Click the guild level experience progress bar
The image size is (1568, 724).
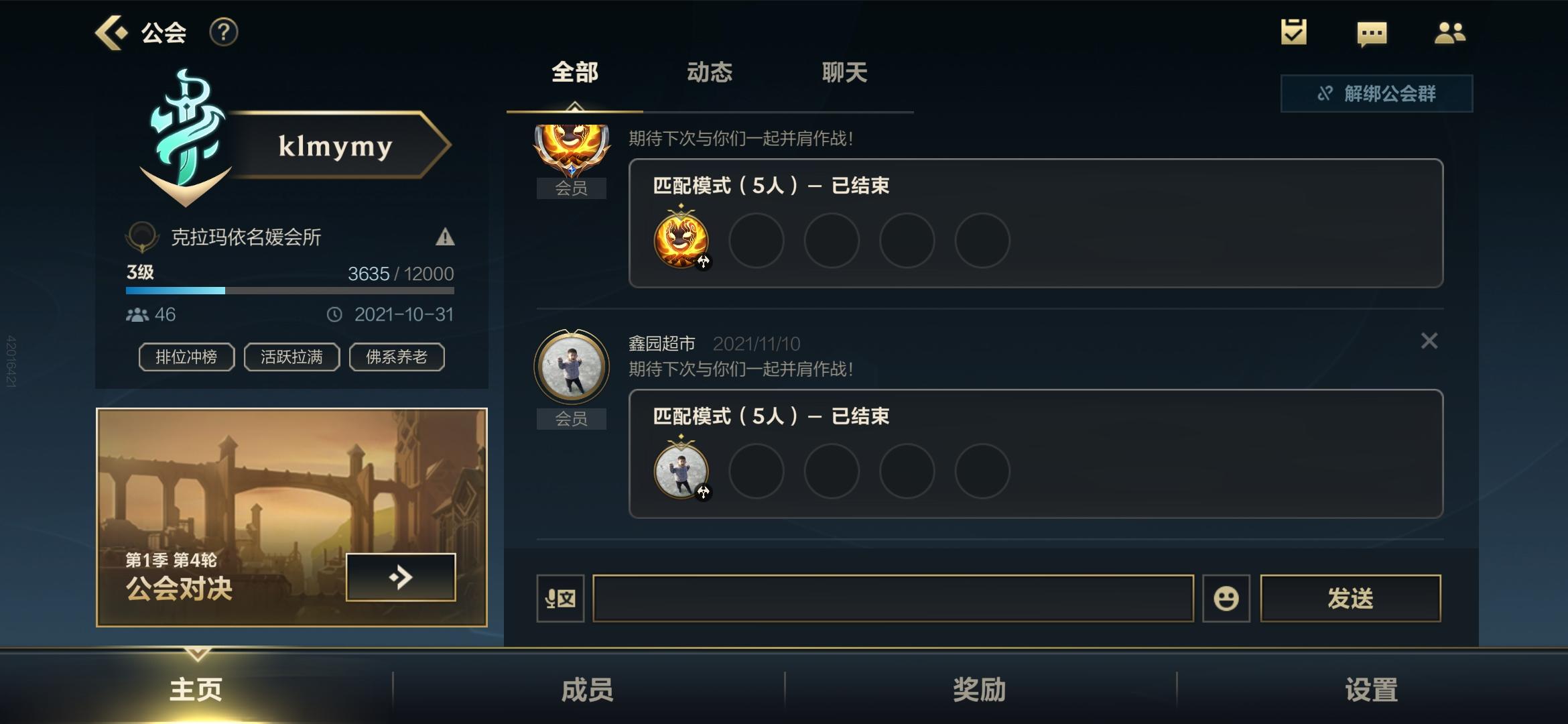[289, 290]
